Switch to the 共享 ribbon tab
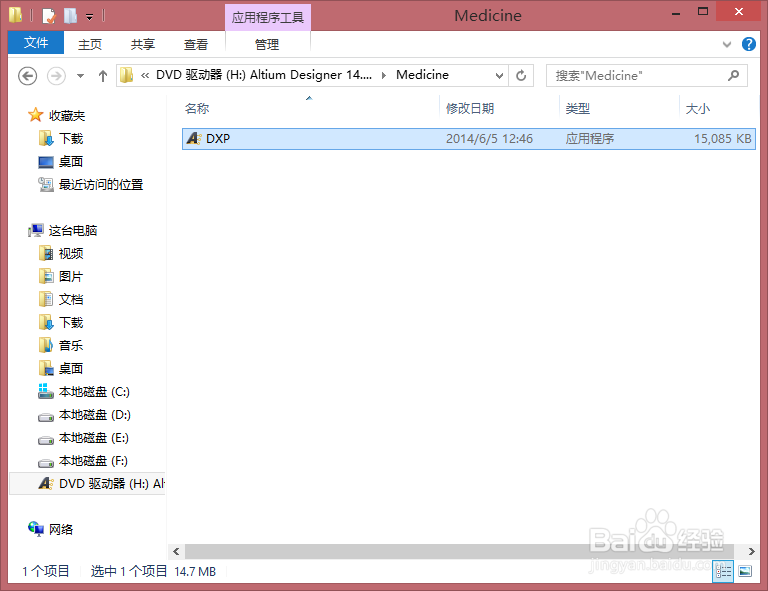Image resolution: width=768 pixels, height=591 pixels. (143, 45)
